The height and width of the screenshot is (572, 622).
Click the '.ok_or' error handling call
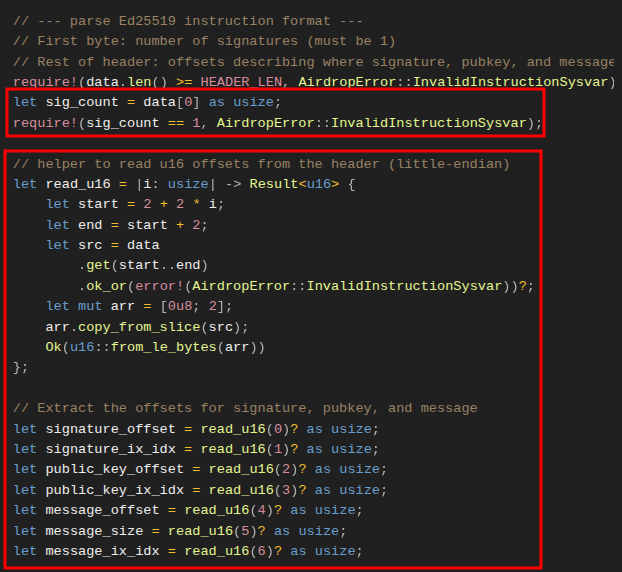pos(103,286)
